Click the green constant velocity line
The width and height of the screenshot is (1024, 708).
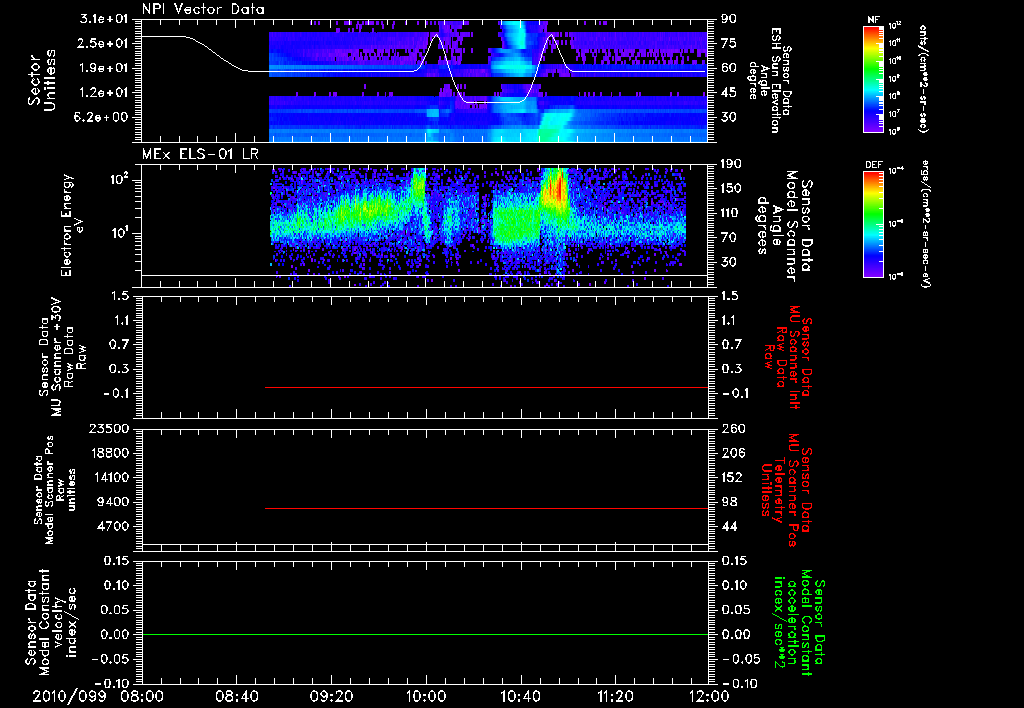pyautogui.click(x=425, y=634)
